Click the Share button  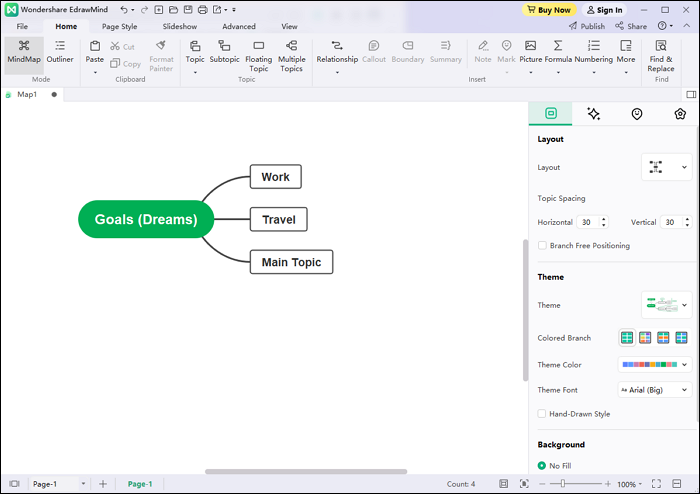coord(631,26)
